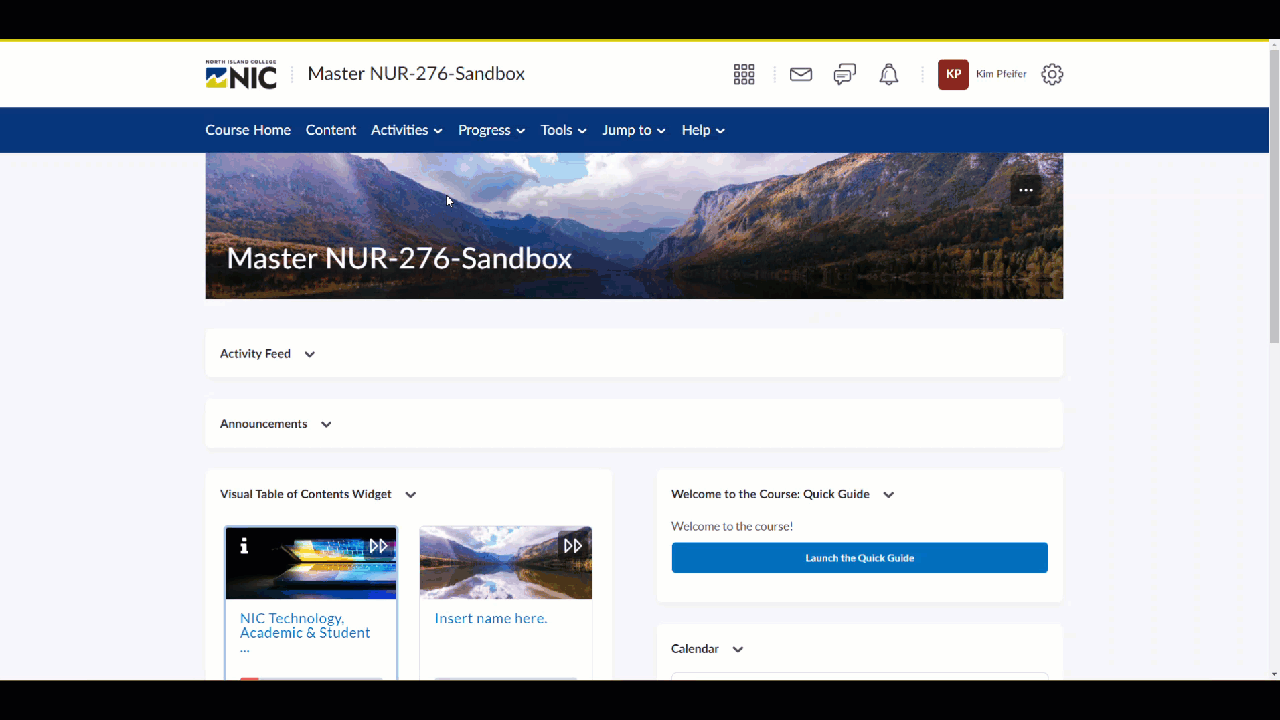Collapse the Activity Feed widget
The height and width of the screenshot is (720, 1280).
pos(310,354)
